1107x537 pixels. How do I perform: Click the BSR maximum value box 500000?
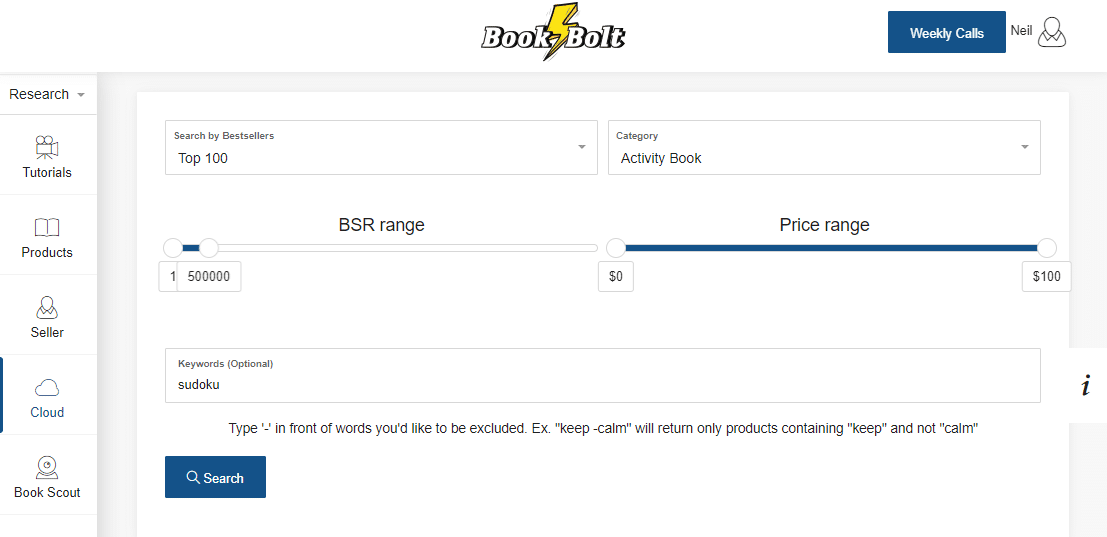pos(209,277)
